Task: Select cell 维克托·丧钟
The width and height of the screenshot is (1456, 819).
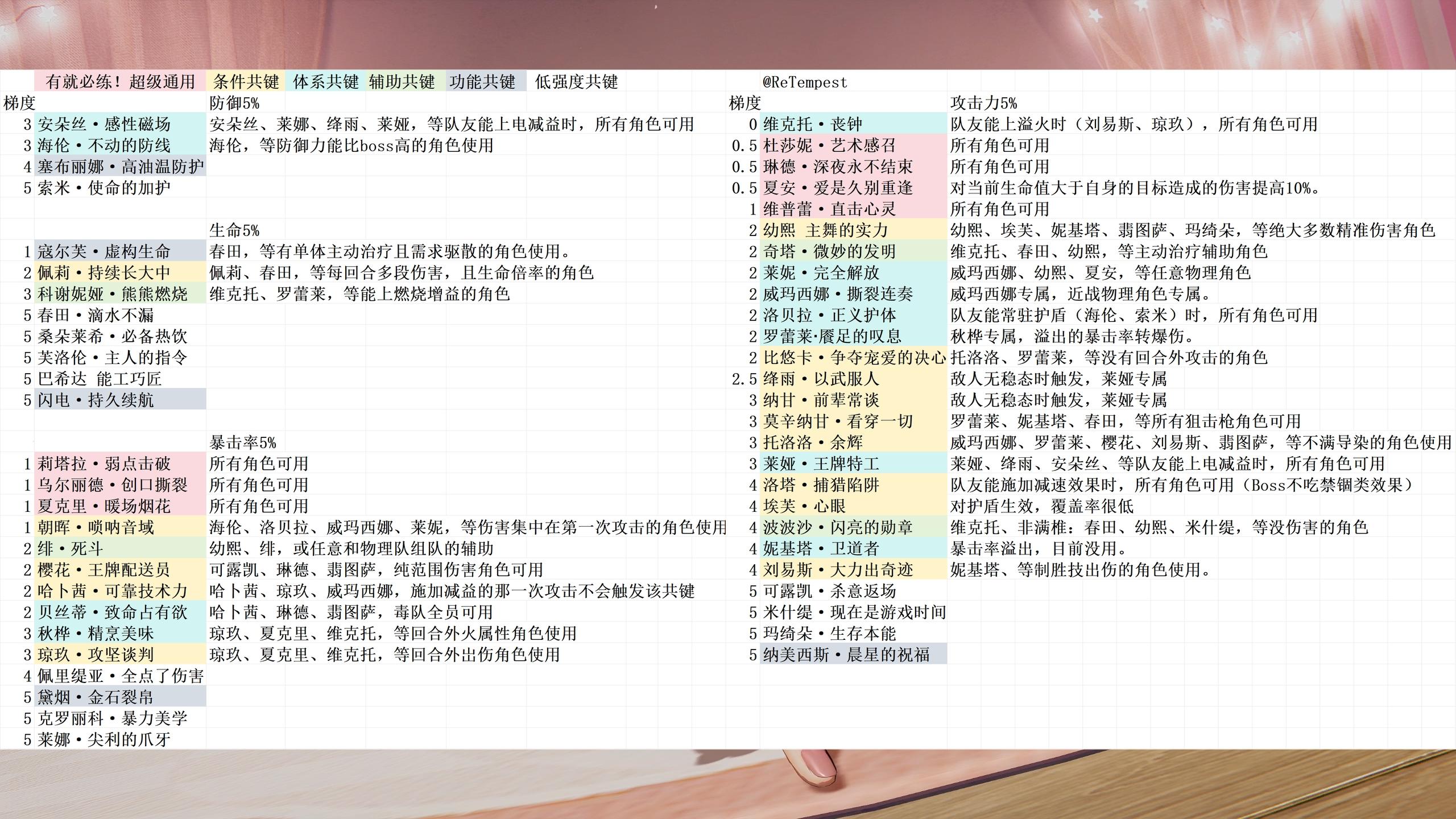Action: pos(812,124)
